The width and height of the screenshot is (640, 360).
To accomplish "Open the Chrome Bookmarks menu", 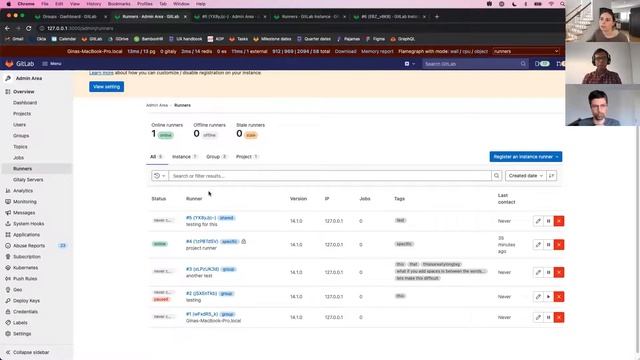I will [119, 4].
